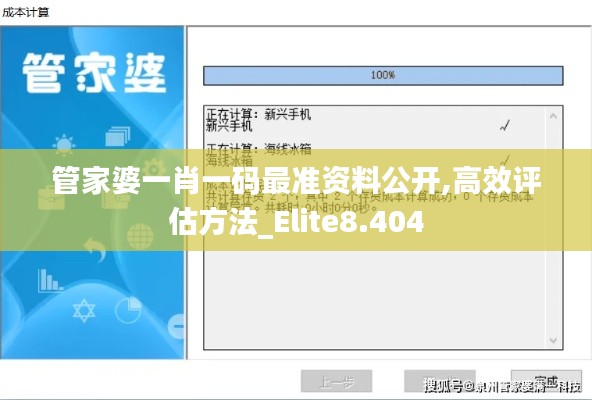Click the checkmark beside 新兴手机
The height and width of the screenshot is (400, 592).
(x=505, y=125)
